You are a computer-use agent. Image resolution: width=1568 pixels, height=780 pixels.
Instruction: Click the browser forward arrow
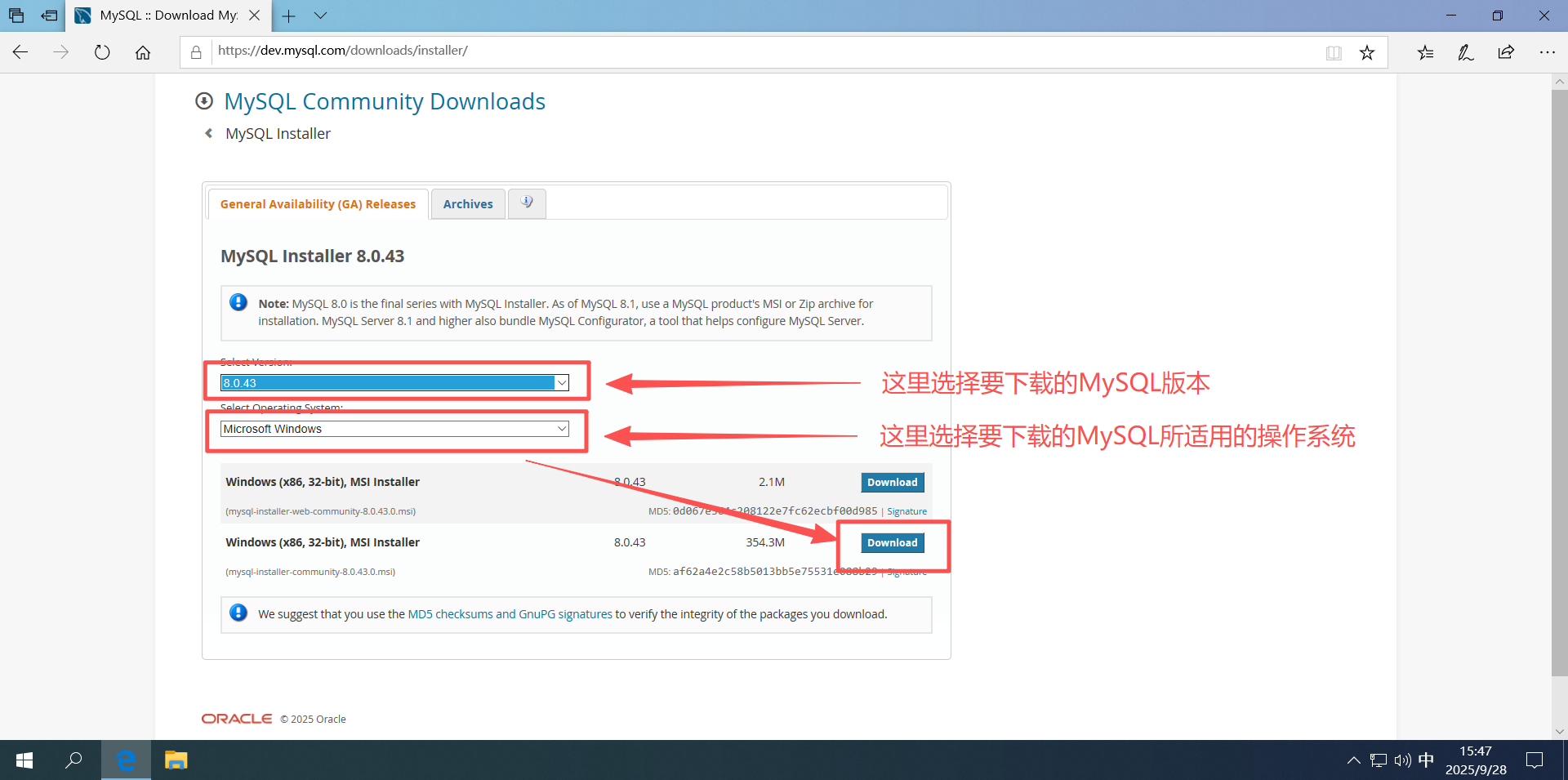[60, 52]
